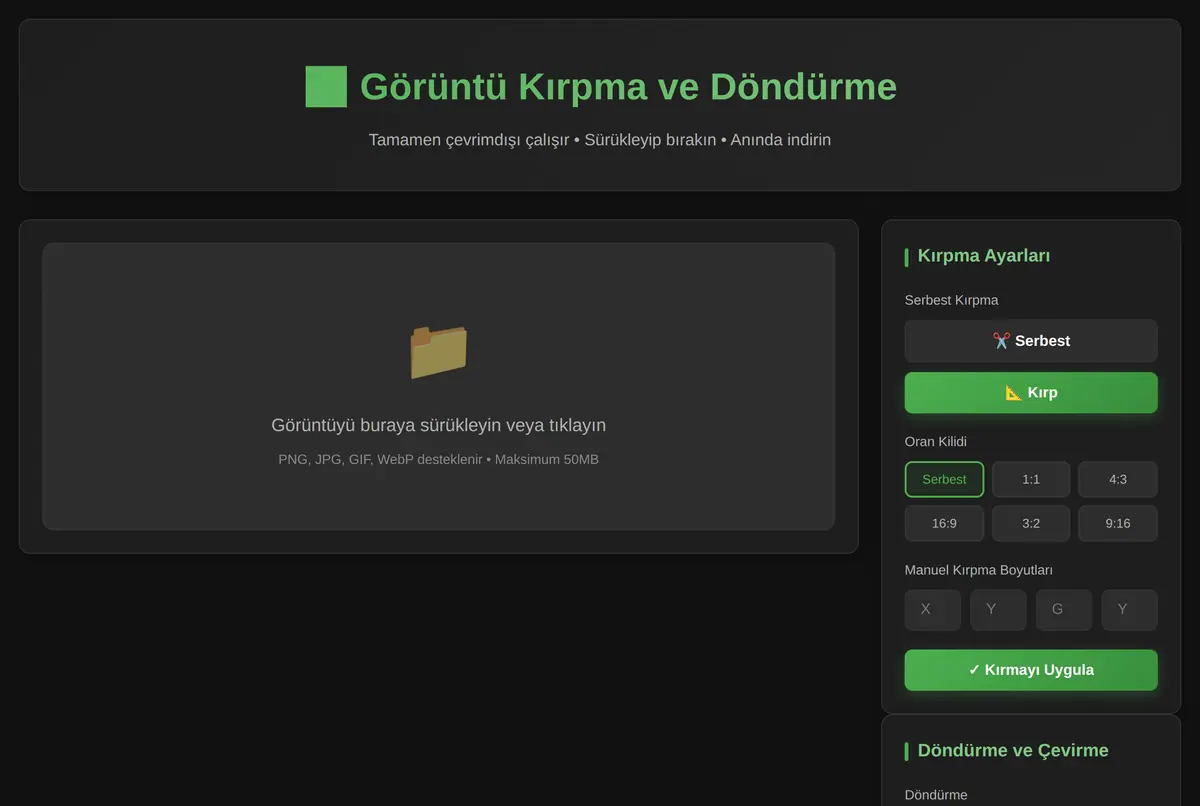Click the 'Manuel Kırpma Boyutları' label
The height and width of the screenshot is (806, 1200).
coord(978,570)
